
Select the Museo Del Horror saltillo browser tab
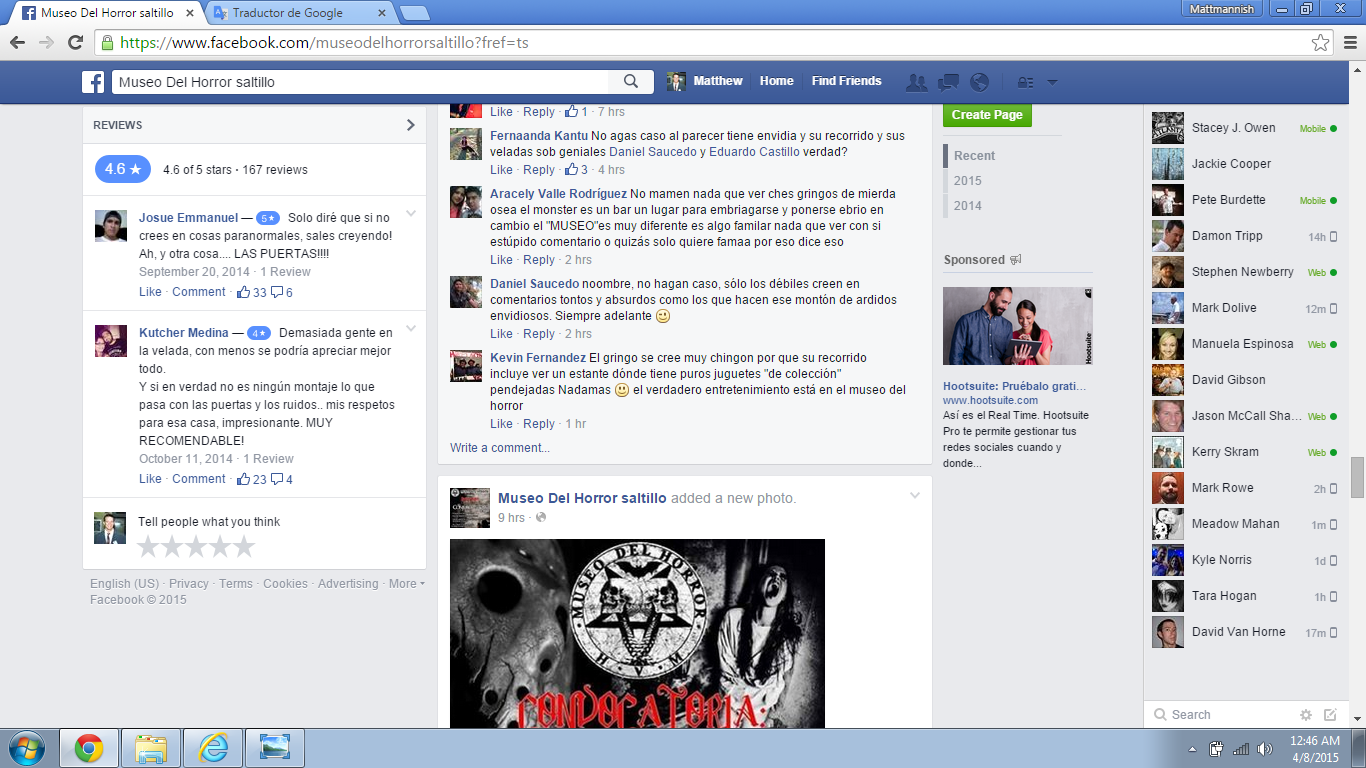click(x=106, y=13)
